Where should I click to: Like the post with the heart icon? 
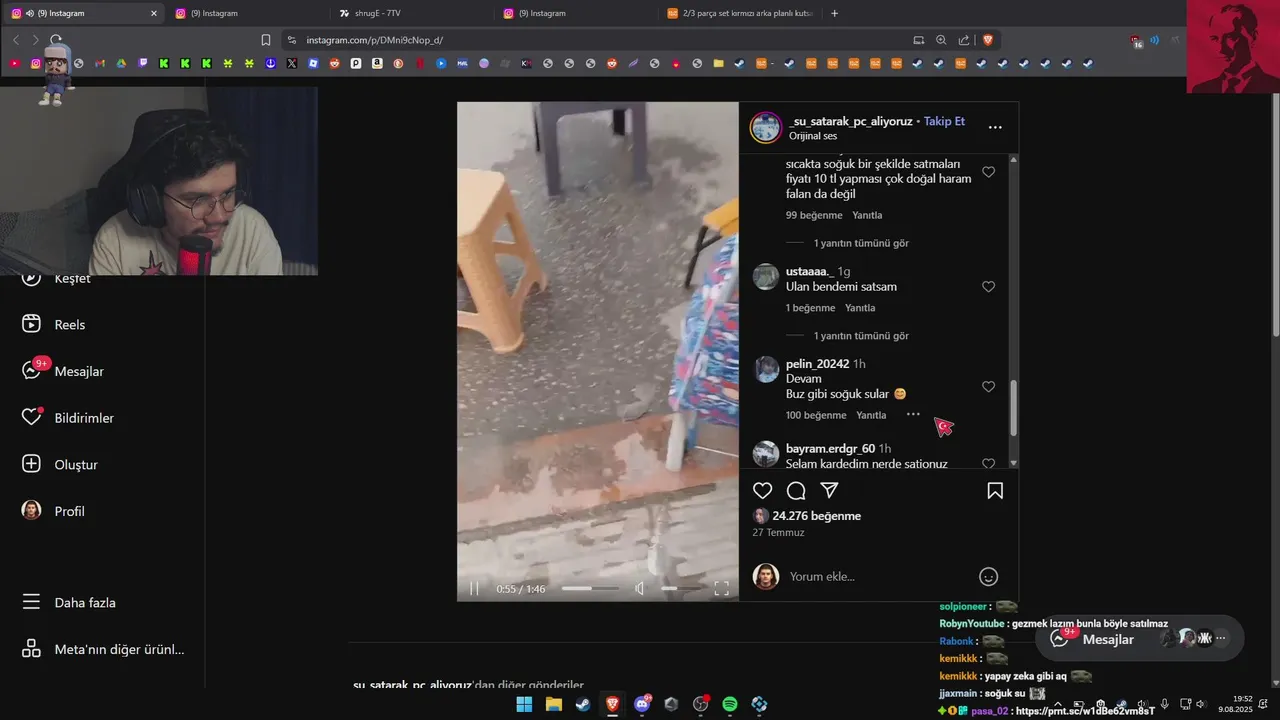coord(763,491)
